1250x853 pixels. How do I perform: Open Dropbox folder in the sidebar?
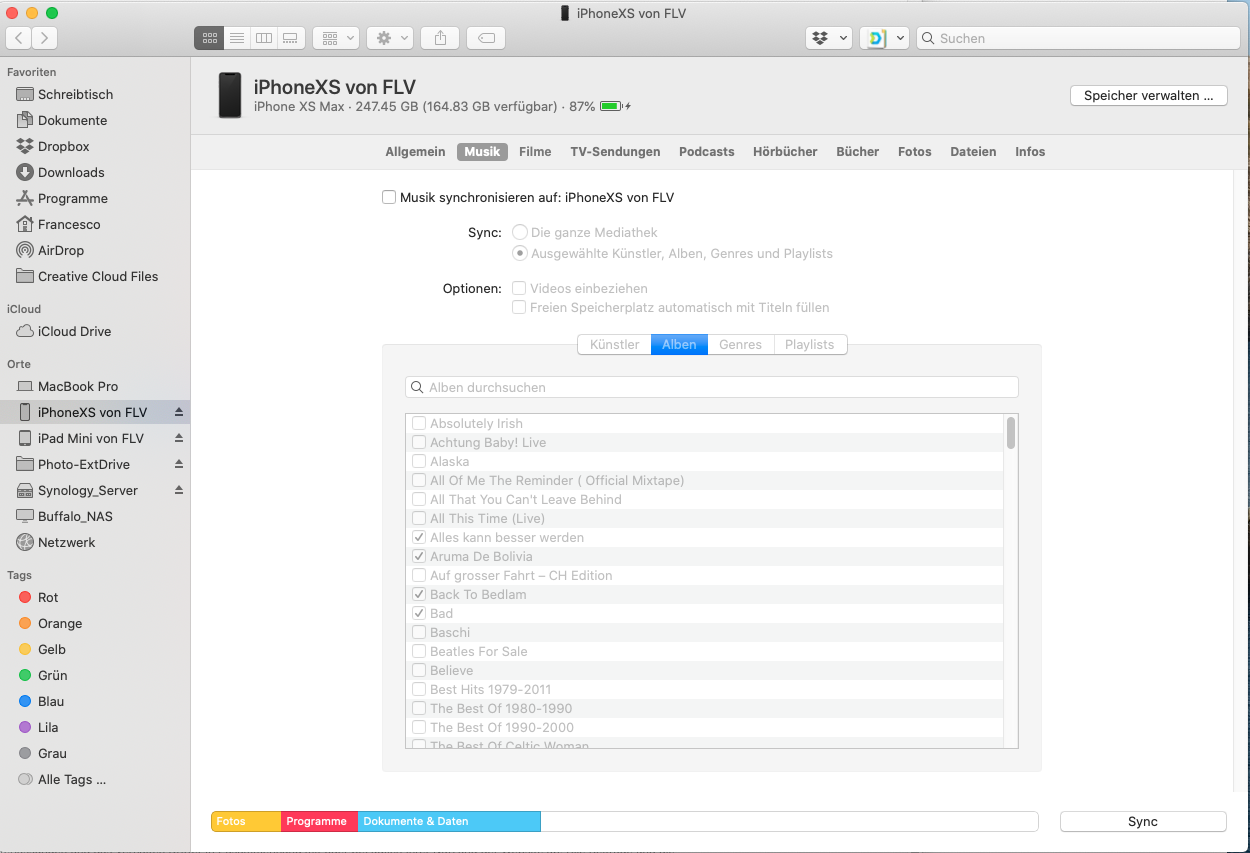coord(64,146)
